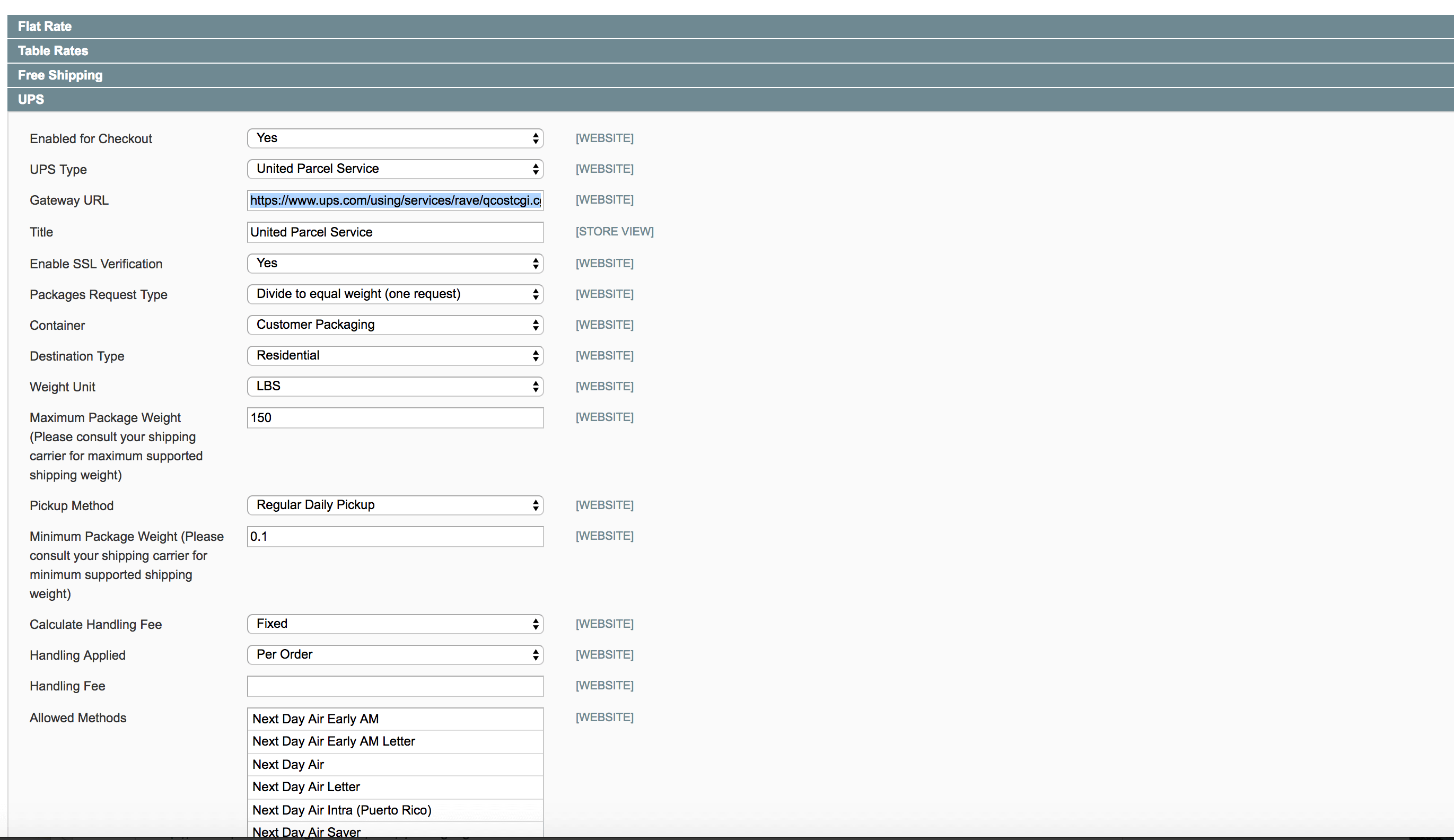The image size is (1454, 840).
Task: Click [WEBSITE] scope next to Weight Unit
Action: [x=605, y=386]
